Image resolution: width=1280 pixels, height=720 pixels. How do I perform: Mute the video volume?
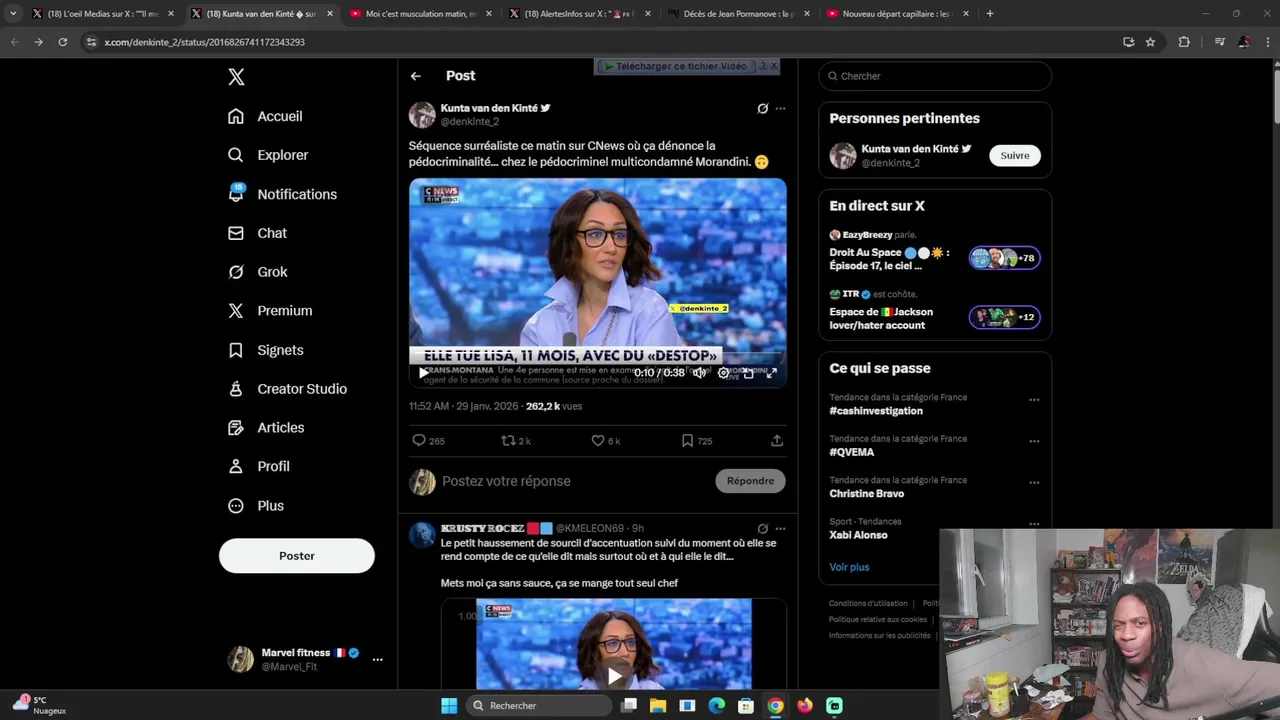pos(699,373)
